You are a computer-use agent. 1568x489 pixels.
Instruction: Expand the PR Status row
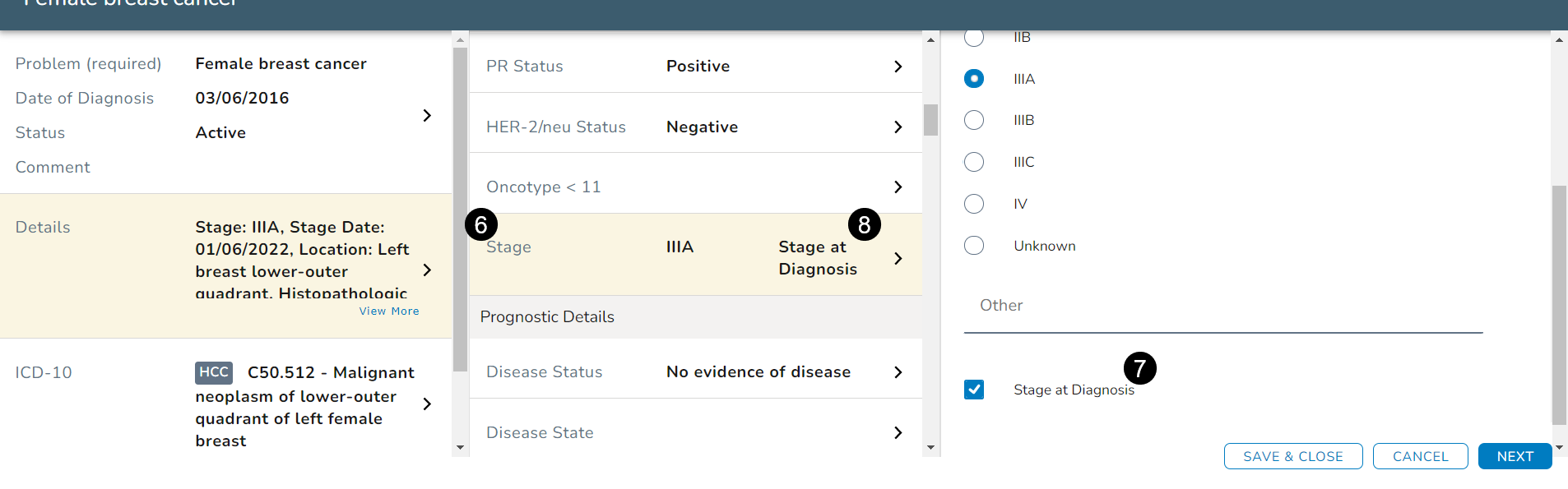[x=898, y=67]
